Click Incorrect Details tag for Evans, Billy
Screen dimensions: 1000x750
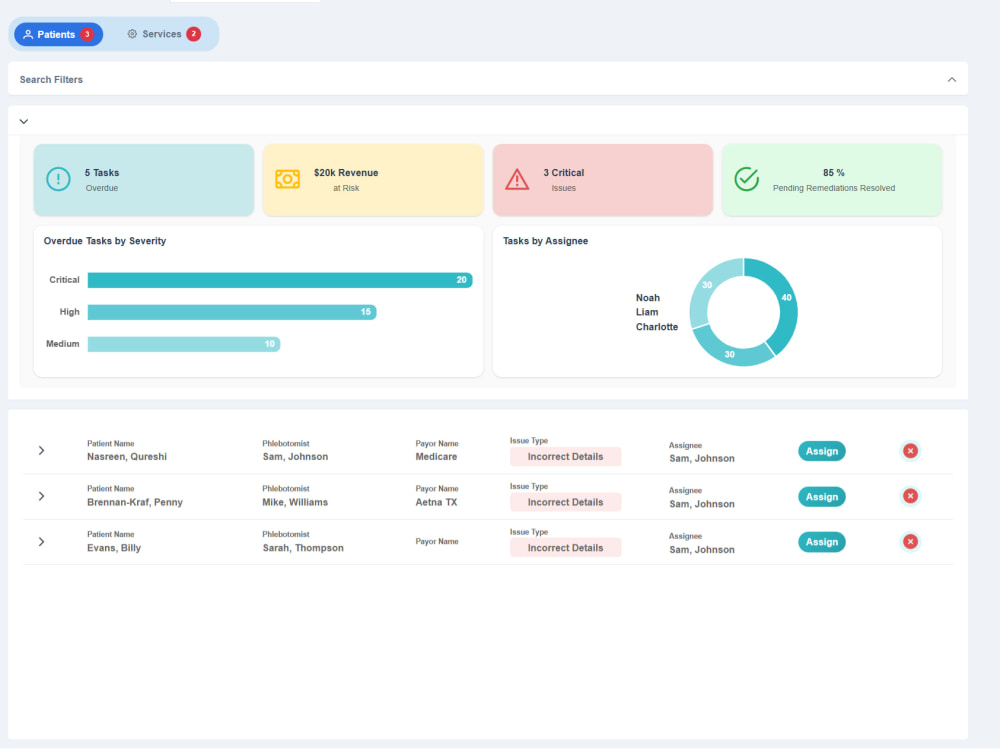(x=565, y=548)
